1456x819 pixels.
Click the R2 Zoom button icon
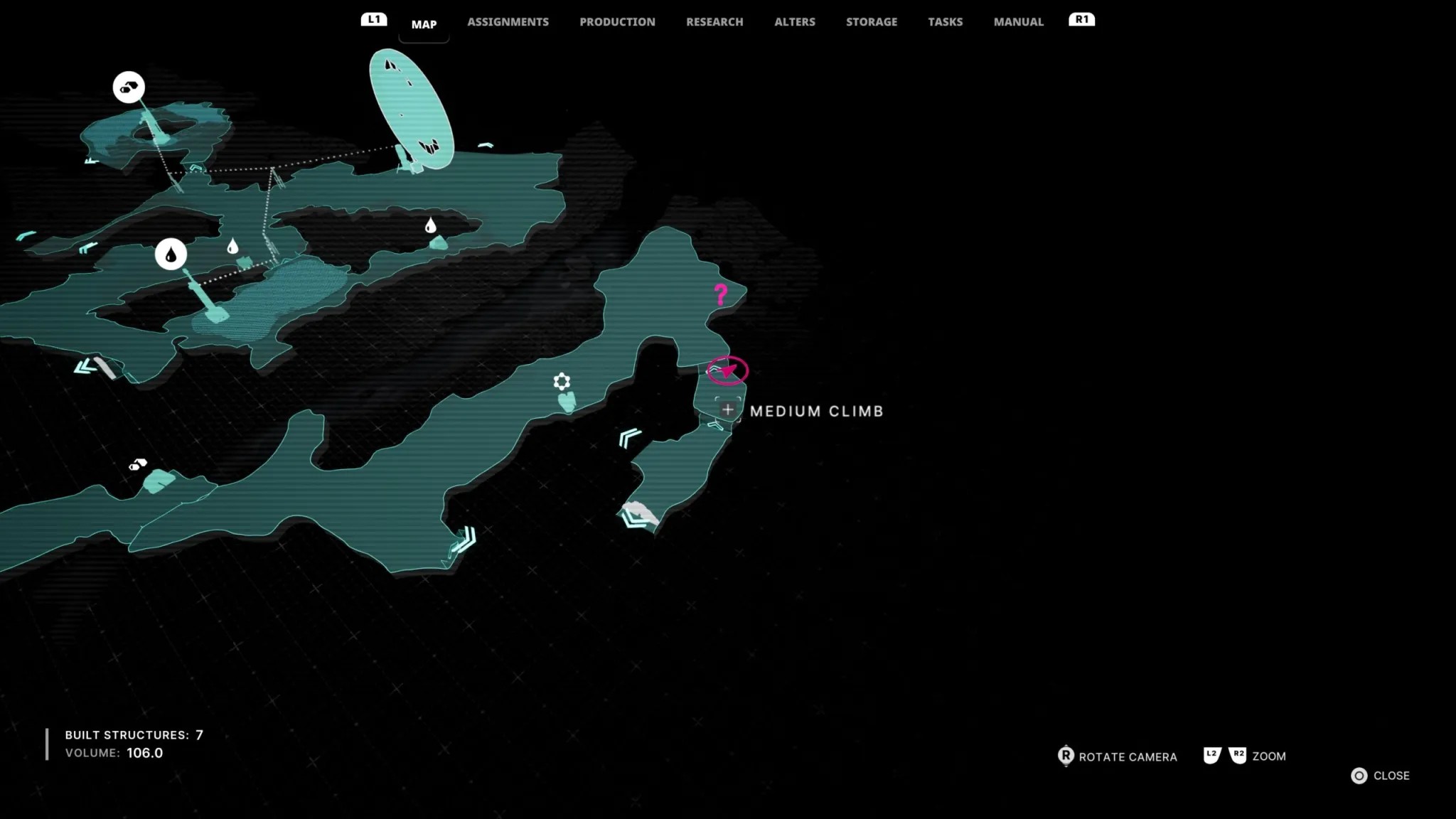coord(1238,755)
